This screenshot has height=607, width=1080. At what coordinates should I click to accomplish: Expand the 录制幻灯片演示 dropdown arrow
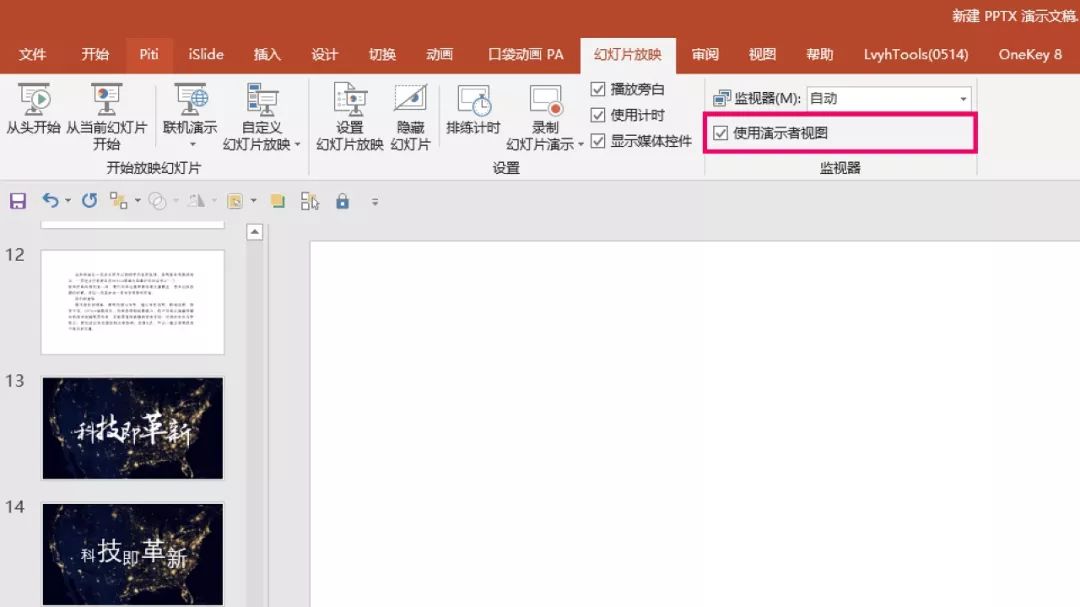pos(581,144)
